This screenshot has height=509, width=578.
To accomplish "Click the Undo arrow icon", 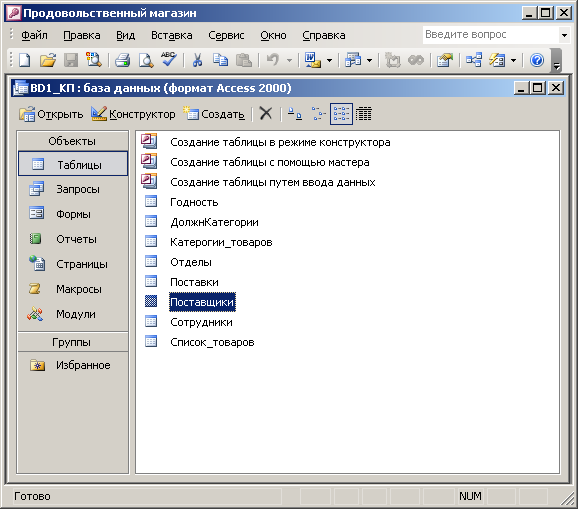I will coord(273,60).
